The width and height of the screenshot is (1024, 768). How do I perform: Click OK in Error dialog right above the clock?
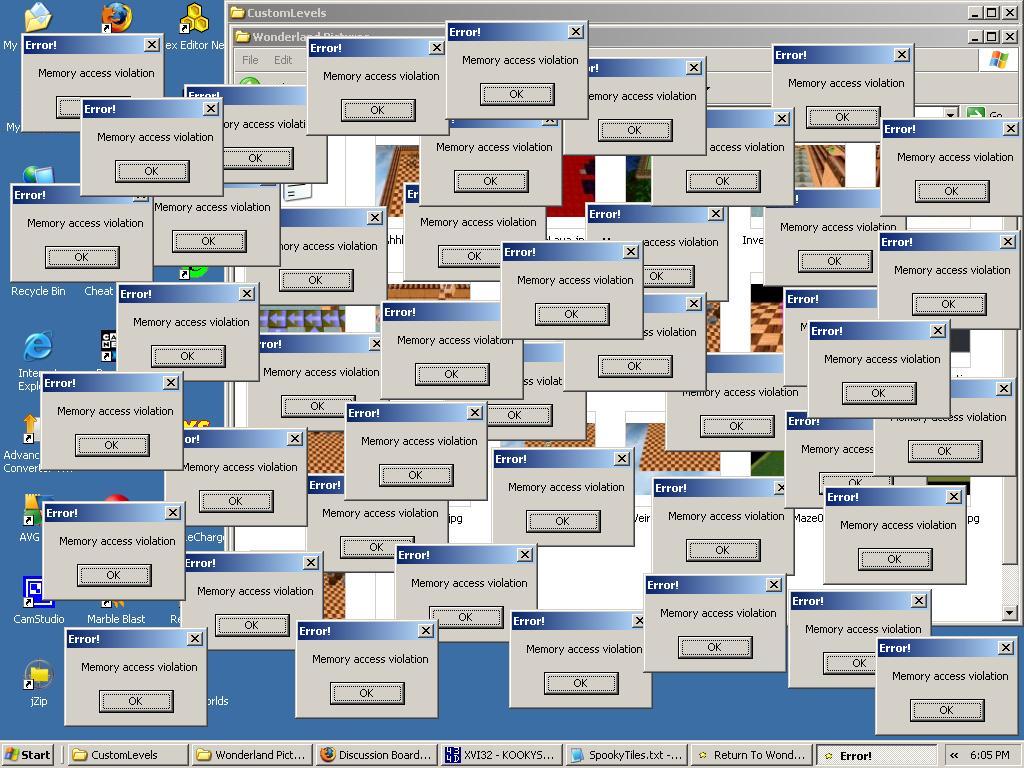click(x=947, y=711)
